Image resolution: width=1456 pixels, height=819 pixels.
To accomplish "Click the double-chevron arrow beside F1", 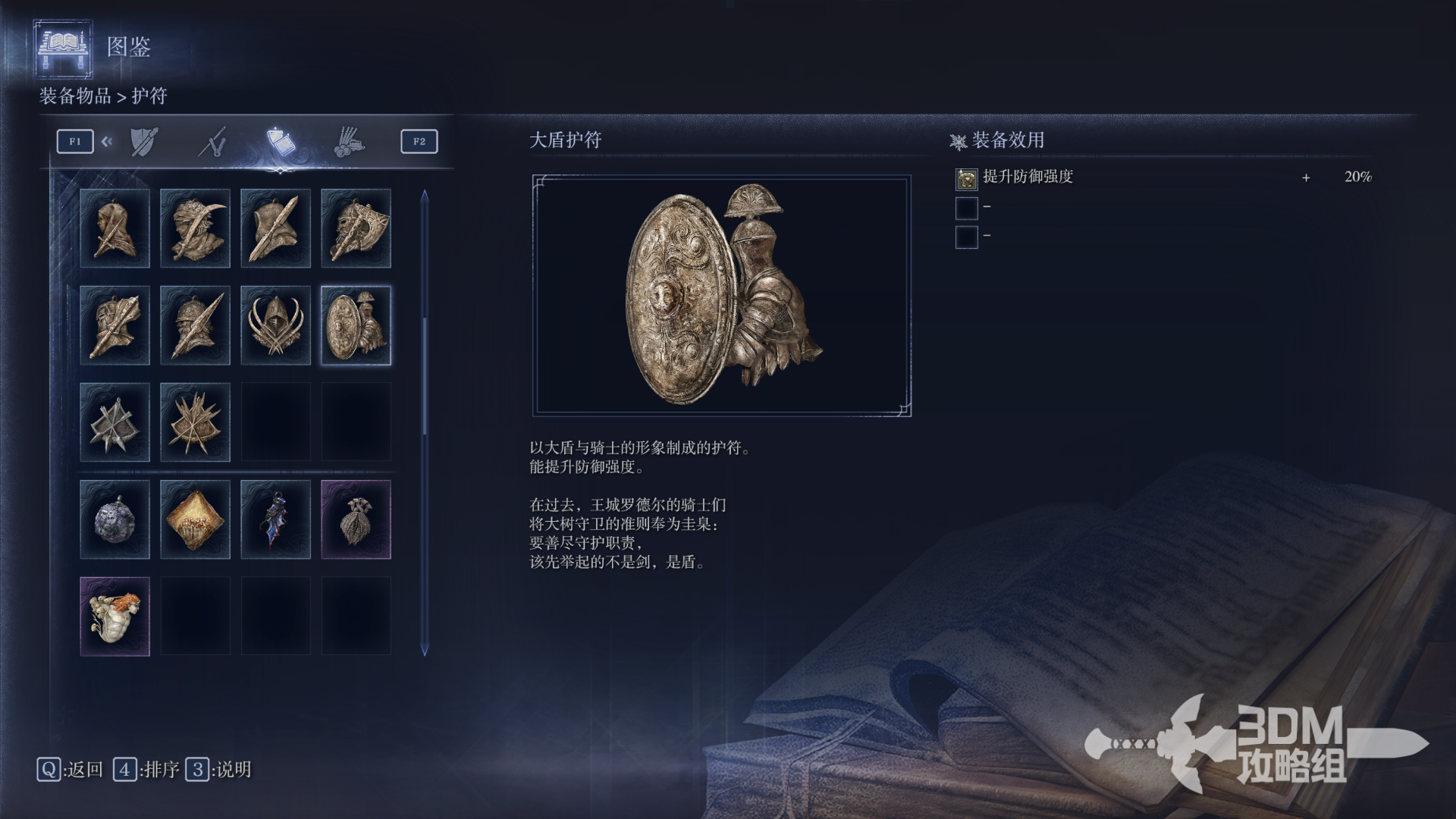I will point(107,142).
